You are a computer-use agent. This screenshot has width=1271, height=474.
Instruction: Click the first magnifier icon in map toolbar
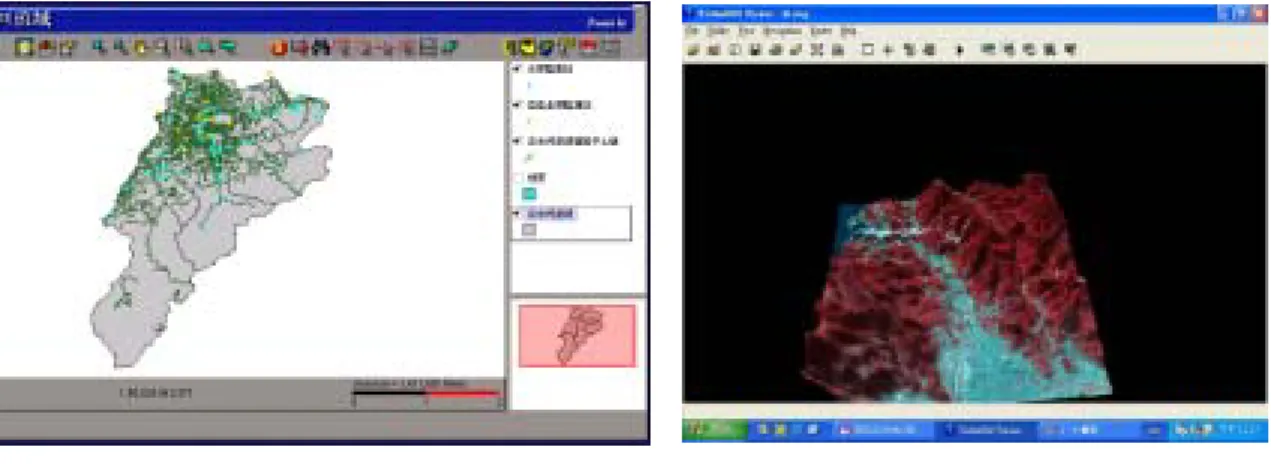pos(101,46)
